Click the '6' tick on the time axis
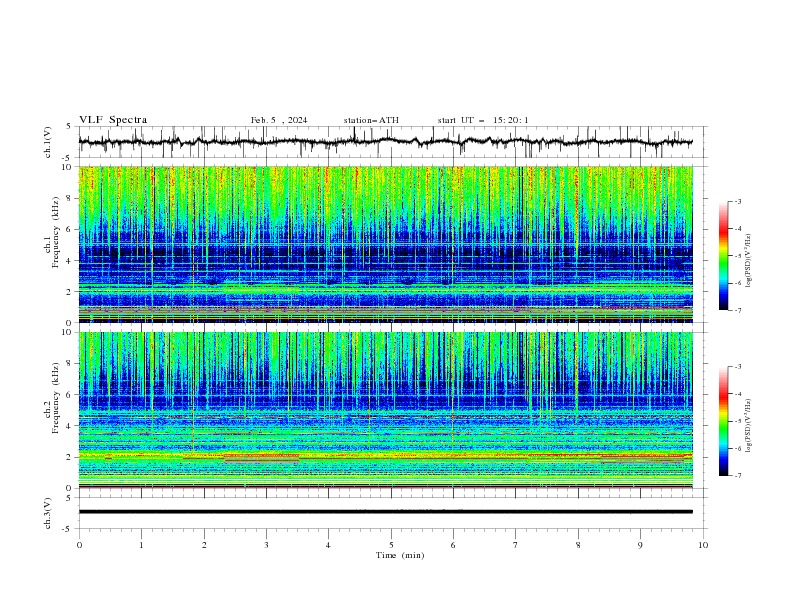Screen dimensions: 792x612 [453, 545]
